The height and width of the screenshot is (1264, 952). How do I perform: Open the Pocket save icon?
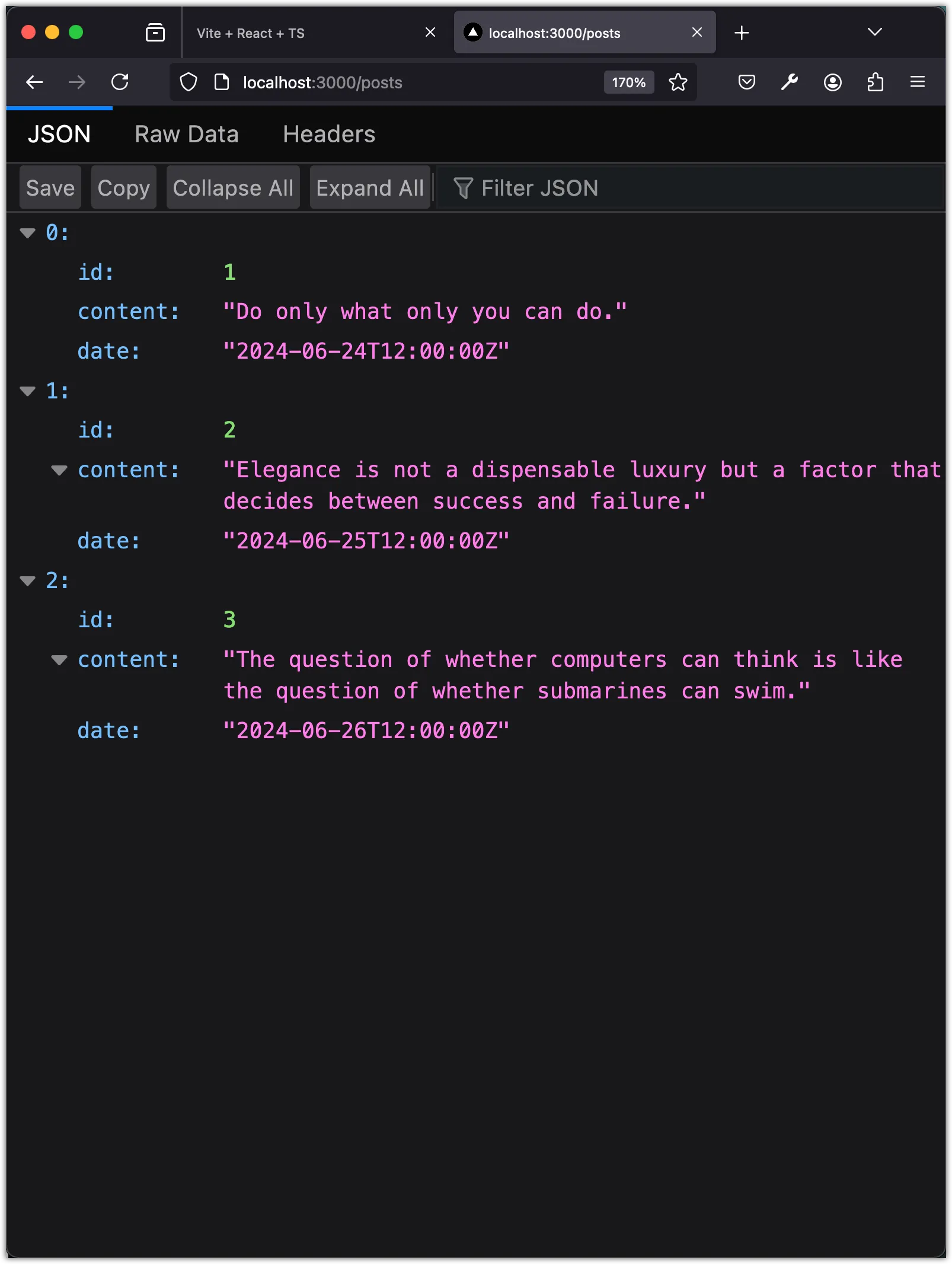point(747,82)
